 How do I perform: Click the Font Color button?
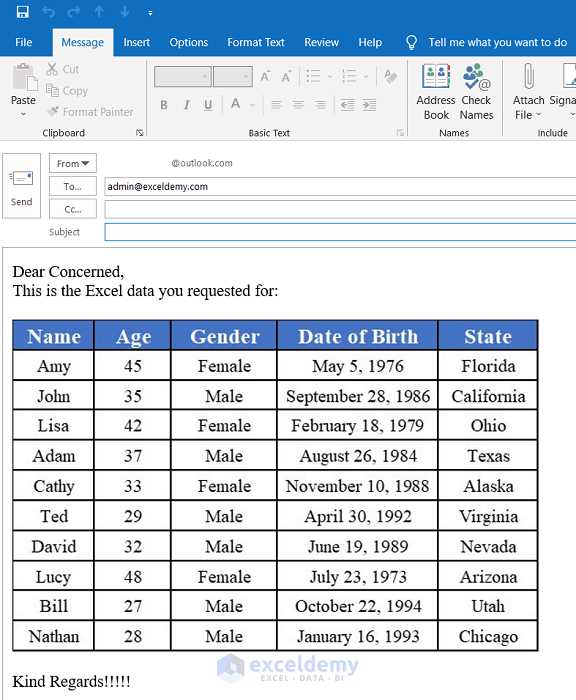[x=235, y=105]
